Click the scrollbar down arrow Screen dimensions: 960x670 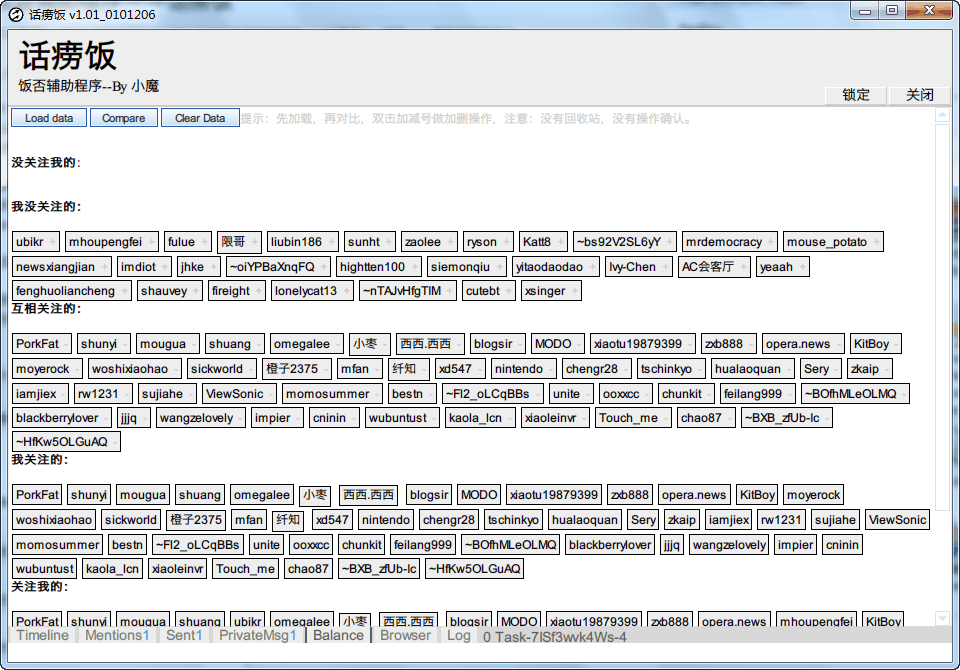pos(942,618)
